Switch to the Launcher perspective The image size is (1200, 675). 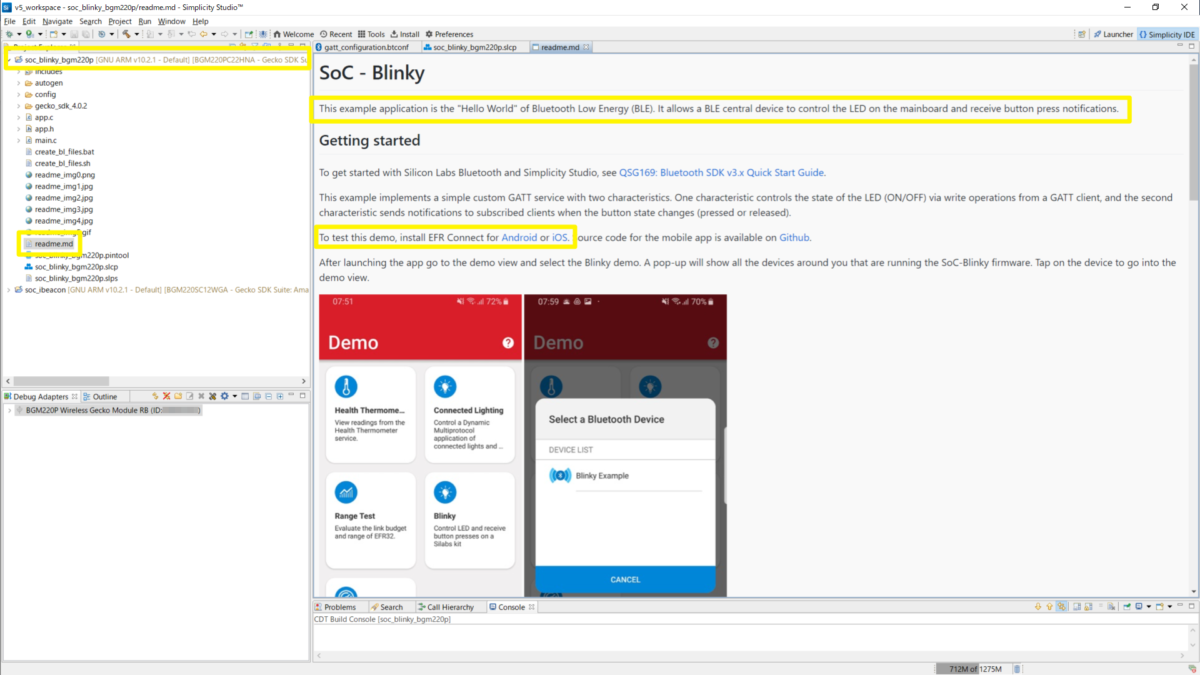(x=1112, y=34)
